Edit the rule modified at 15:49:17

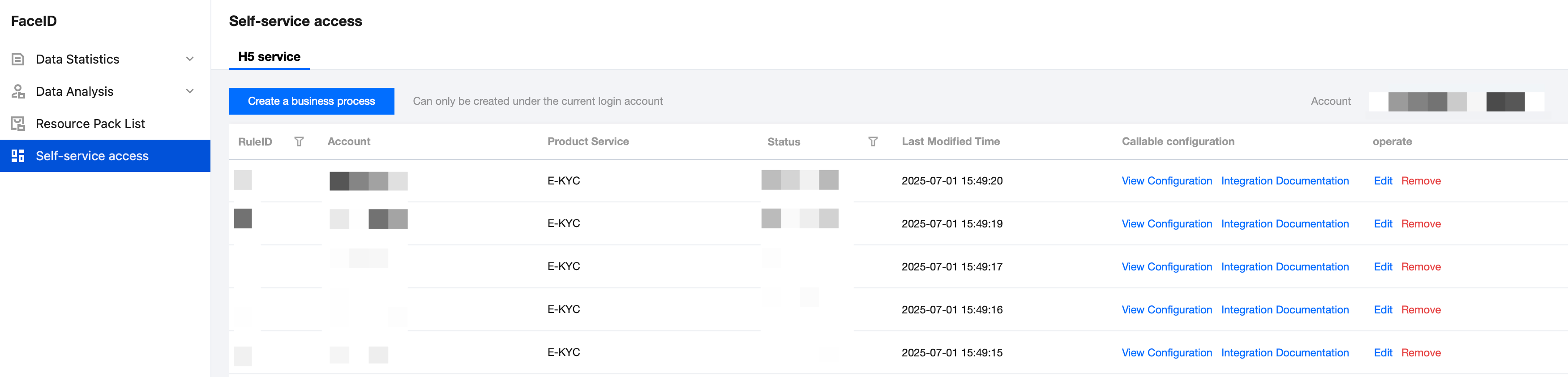point(1382,267)
